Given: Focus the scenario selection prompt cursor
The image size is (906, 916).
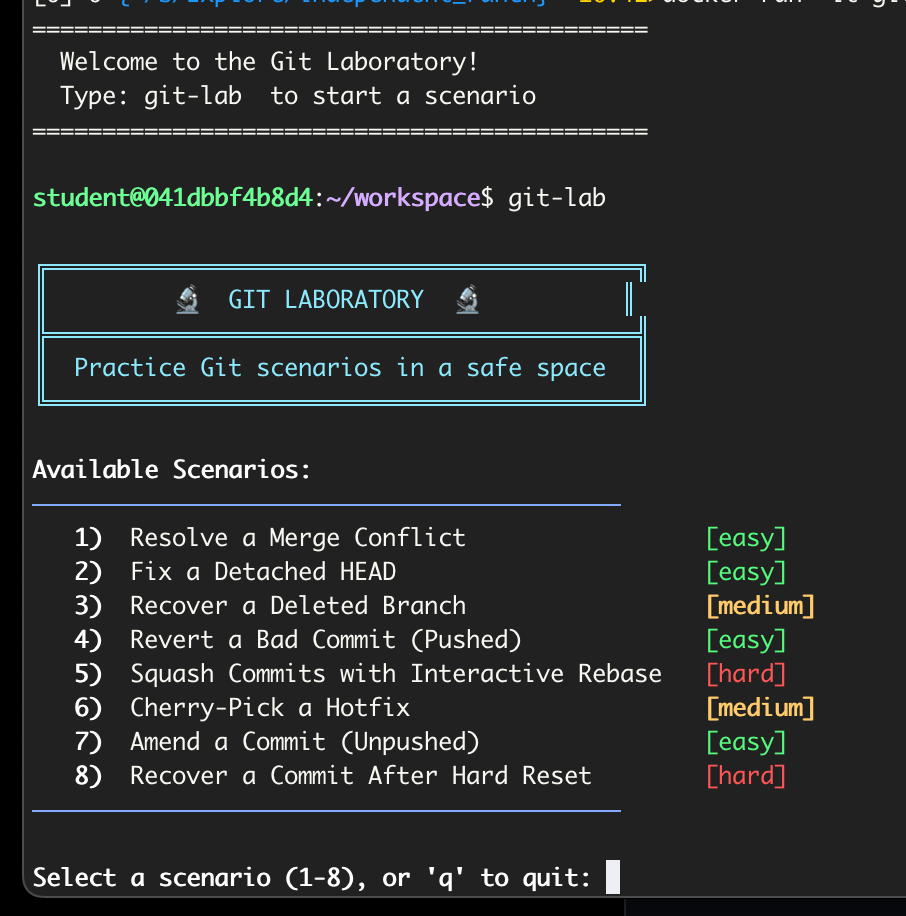Looking at the screenshot, I should pos(613,878).
